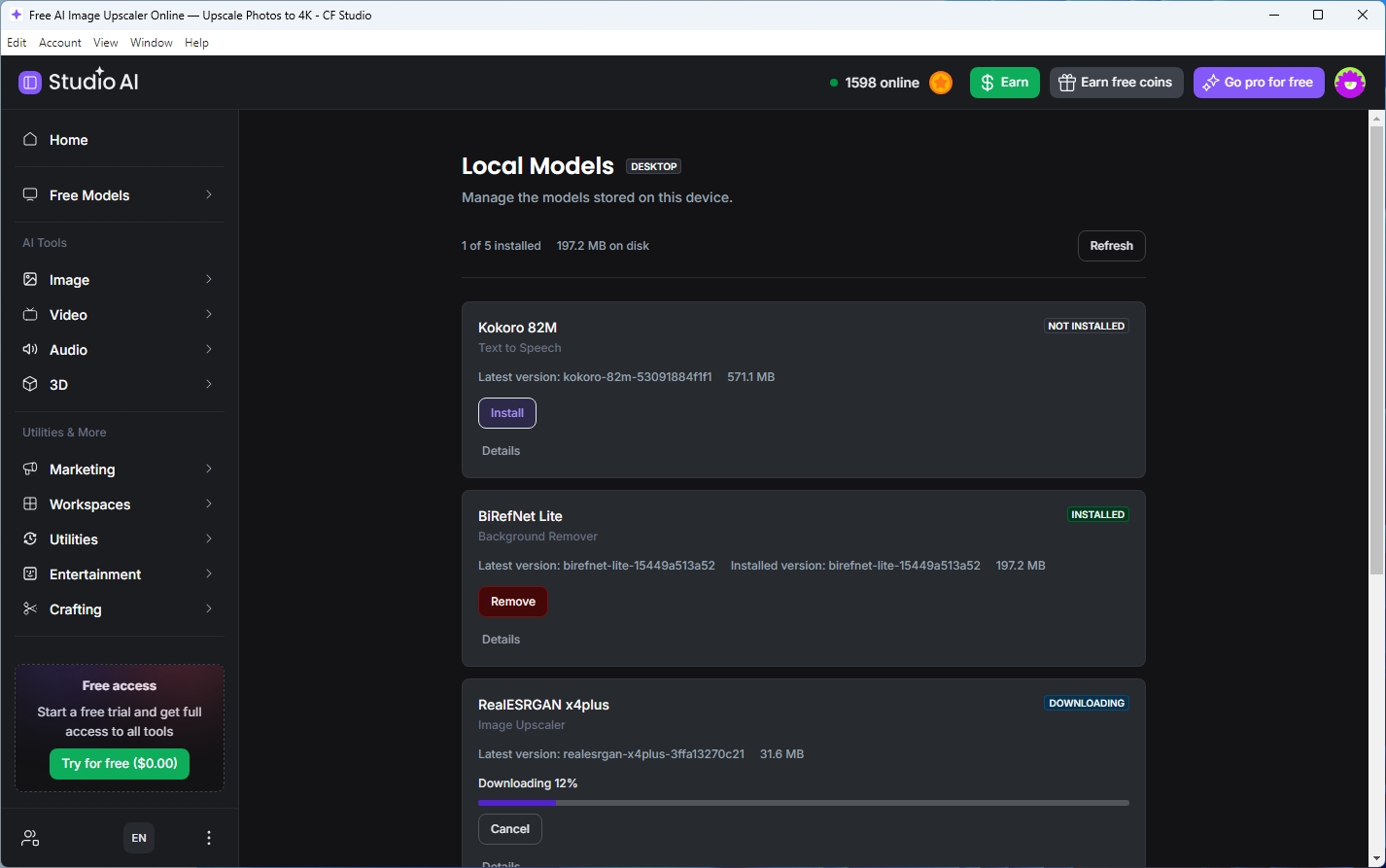Select the Audio speaker icon
Image resolution: width=1386 pixels, height=868 pixels.
30,350
